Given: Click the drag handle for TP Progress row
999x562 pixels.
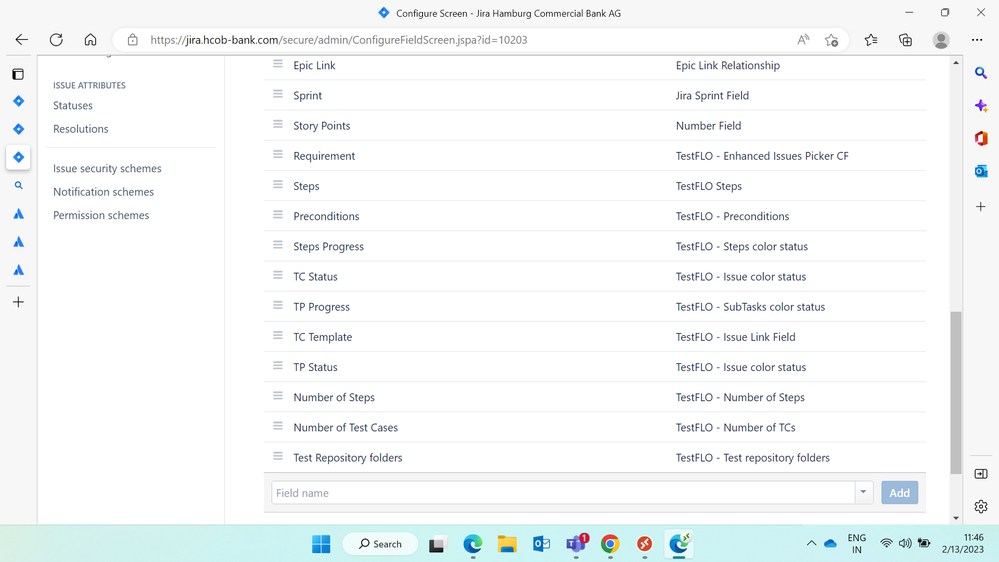Looking at the screenshot, I should coord(278,305).
